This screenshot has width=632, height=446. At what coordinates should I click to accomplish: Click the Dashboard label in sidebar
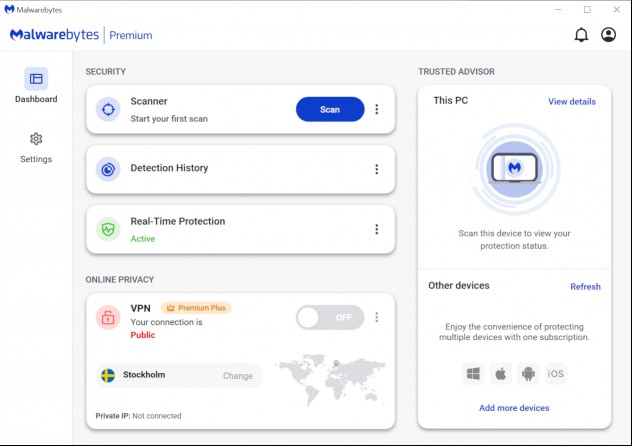[36, 99]
